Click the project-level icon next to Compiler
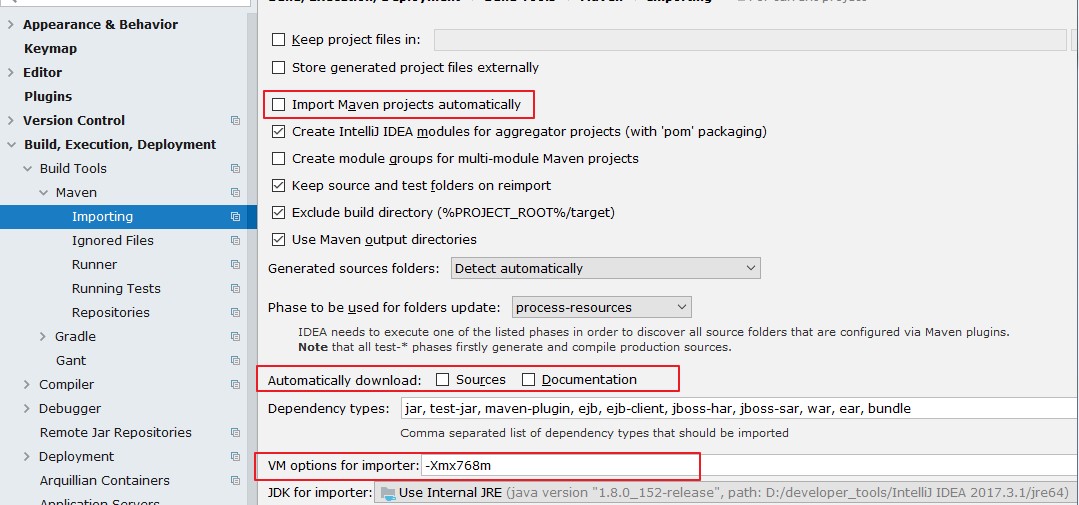1079x505 pixels. (235, 385)
